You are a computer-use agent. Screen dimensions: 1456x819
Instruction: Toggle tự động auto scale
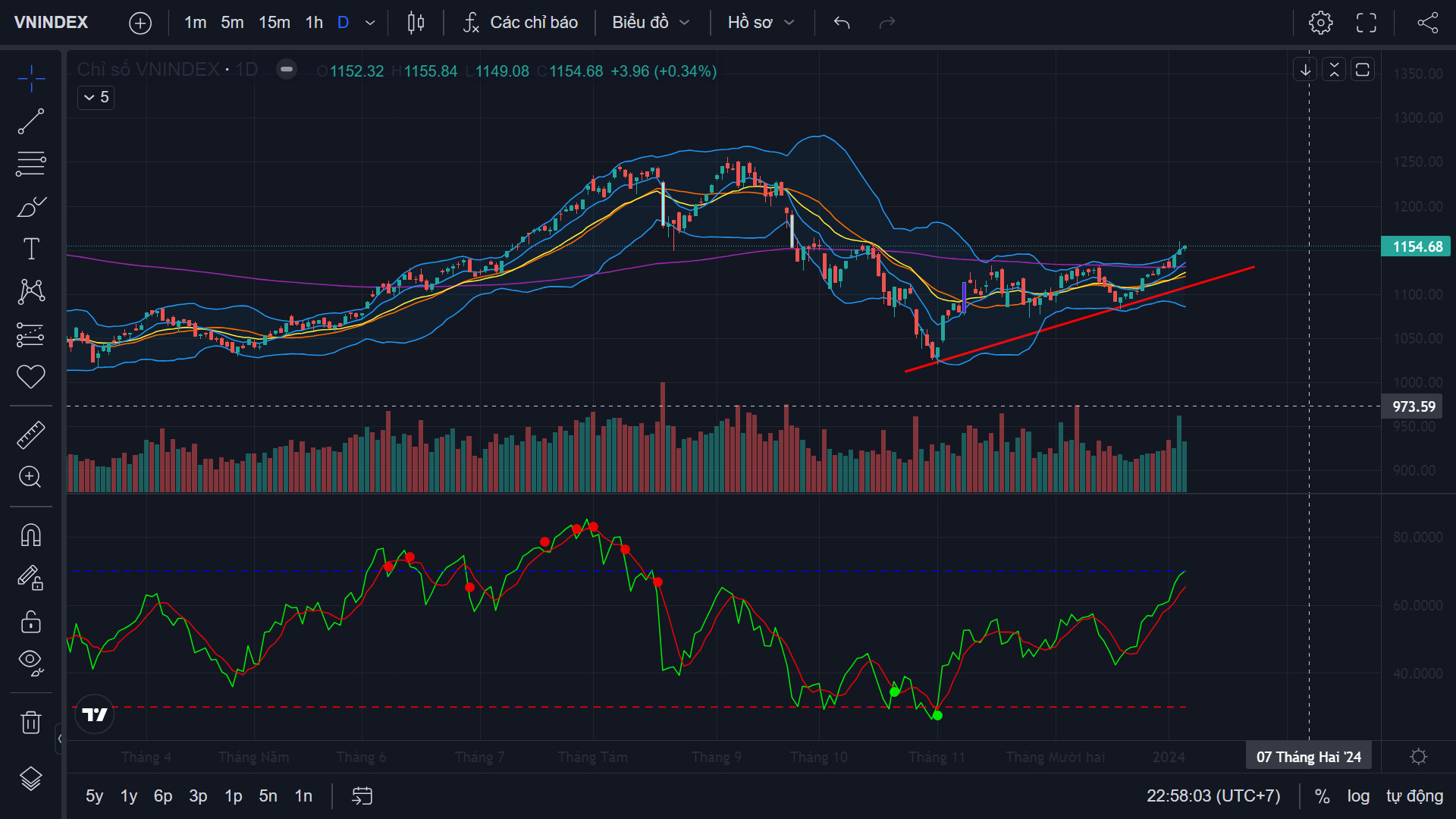1414,795
